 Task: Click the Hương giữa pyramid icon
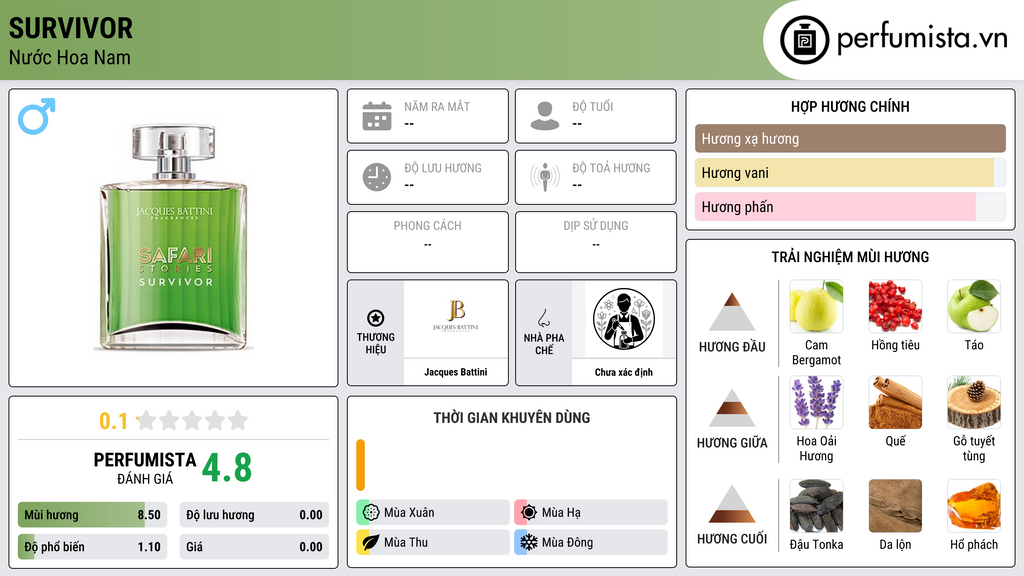click(x=732, y=408)
